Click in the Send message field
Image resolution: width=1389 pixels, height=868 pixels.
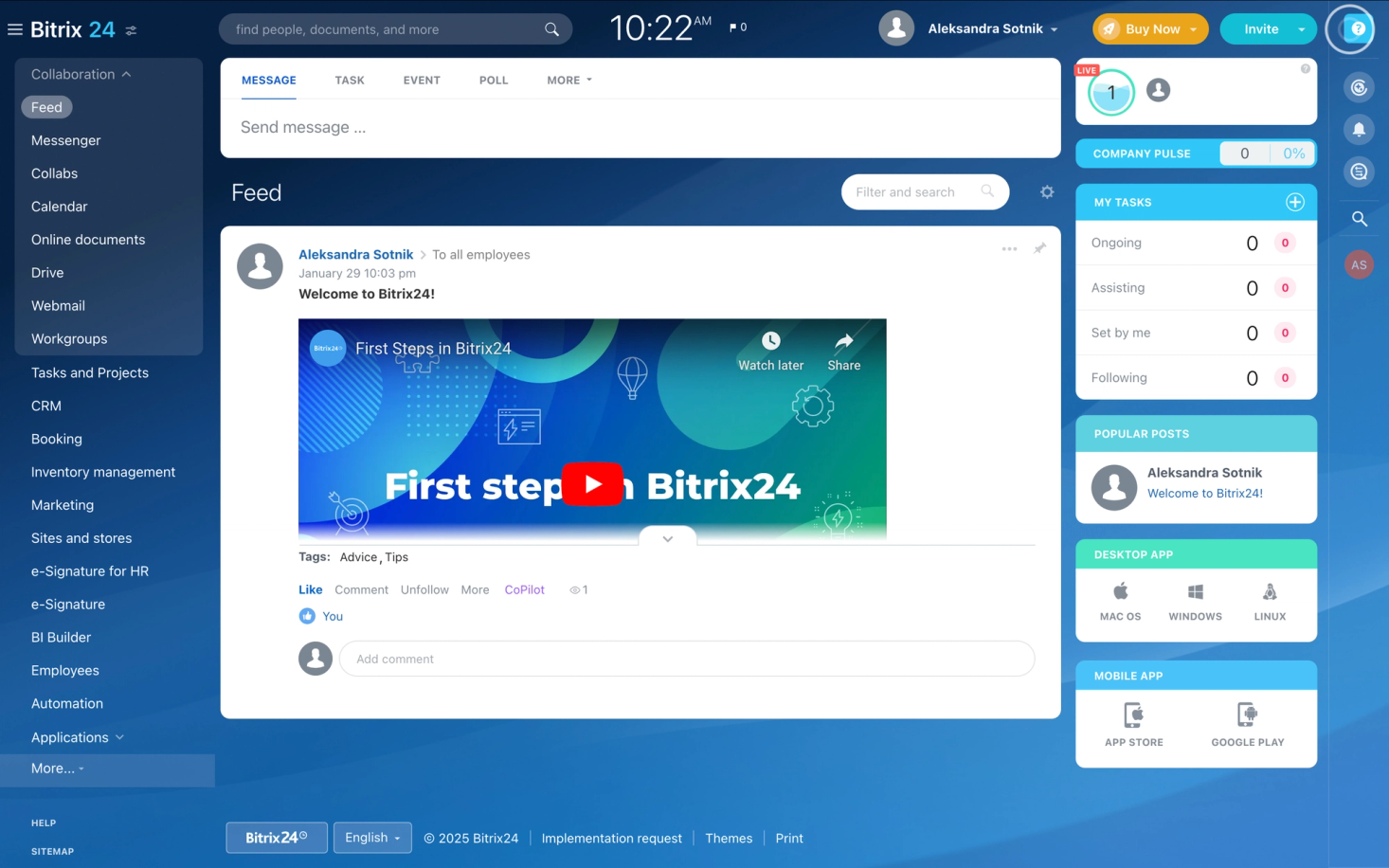tap(640, 128)
